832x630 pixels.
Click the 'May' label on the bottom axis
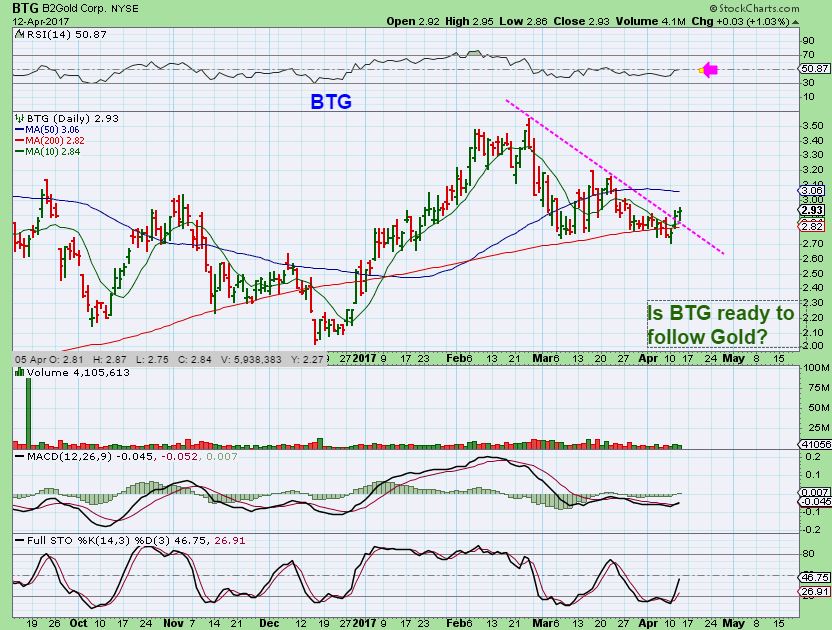click(x=734, y=623)
